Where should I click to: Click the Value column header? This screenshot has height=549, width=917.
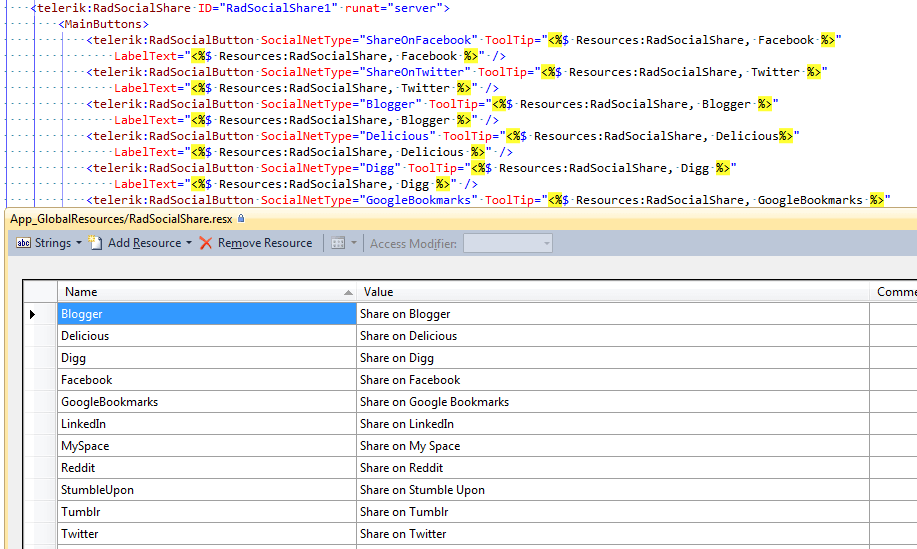coord(612,291)
